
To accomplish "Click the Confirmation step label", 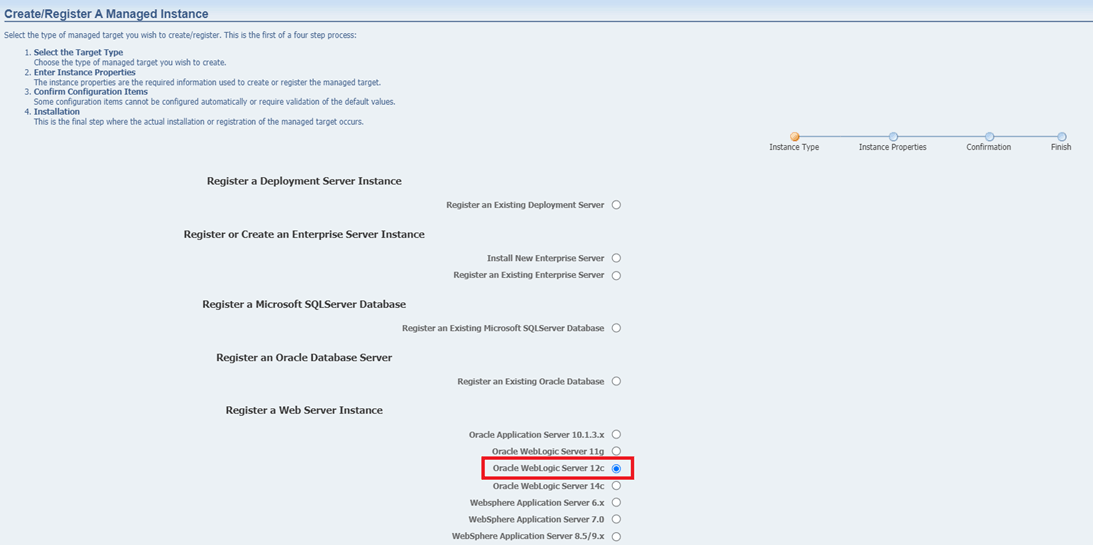I will click(988, 148).
